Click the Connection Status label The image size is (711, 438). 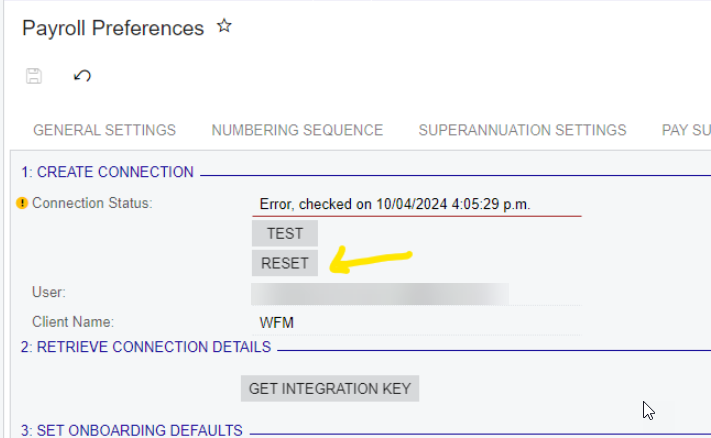pos(92,203)
